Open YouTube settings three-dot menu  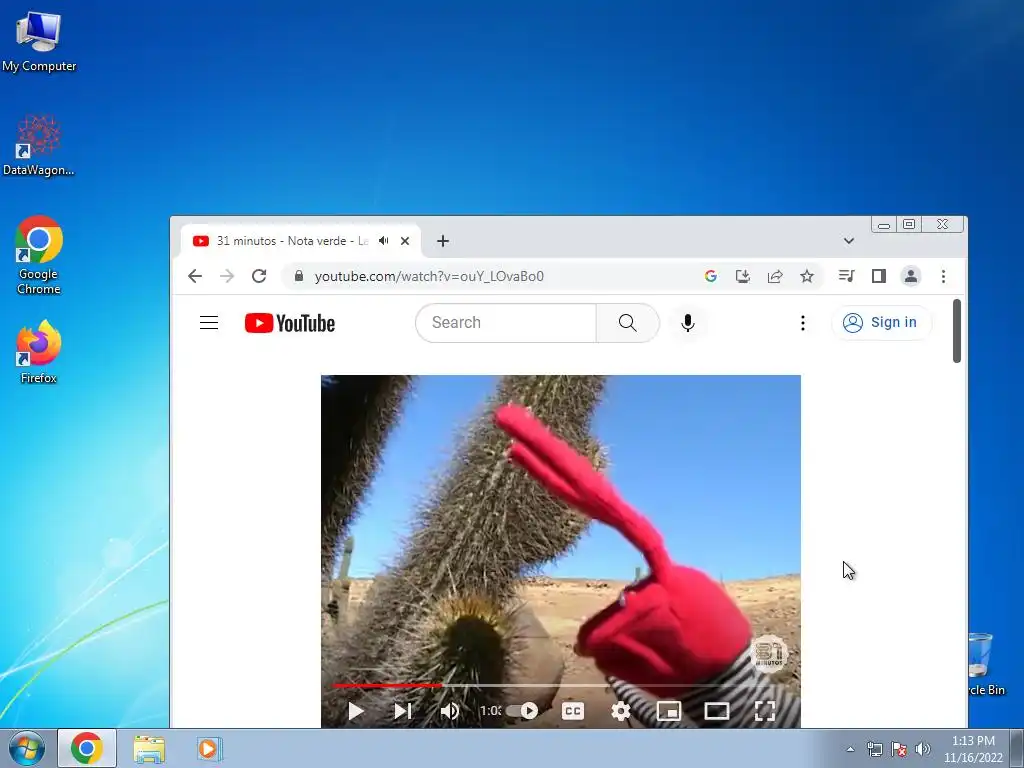[x=803, y=323]
